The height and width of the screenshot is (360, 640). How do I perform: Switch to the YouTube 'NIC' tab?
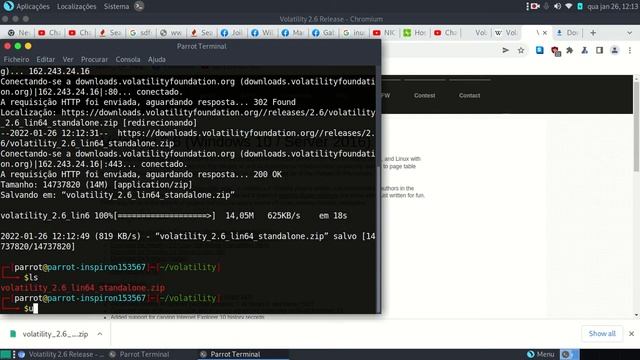pos(384,33)
